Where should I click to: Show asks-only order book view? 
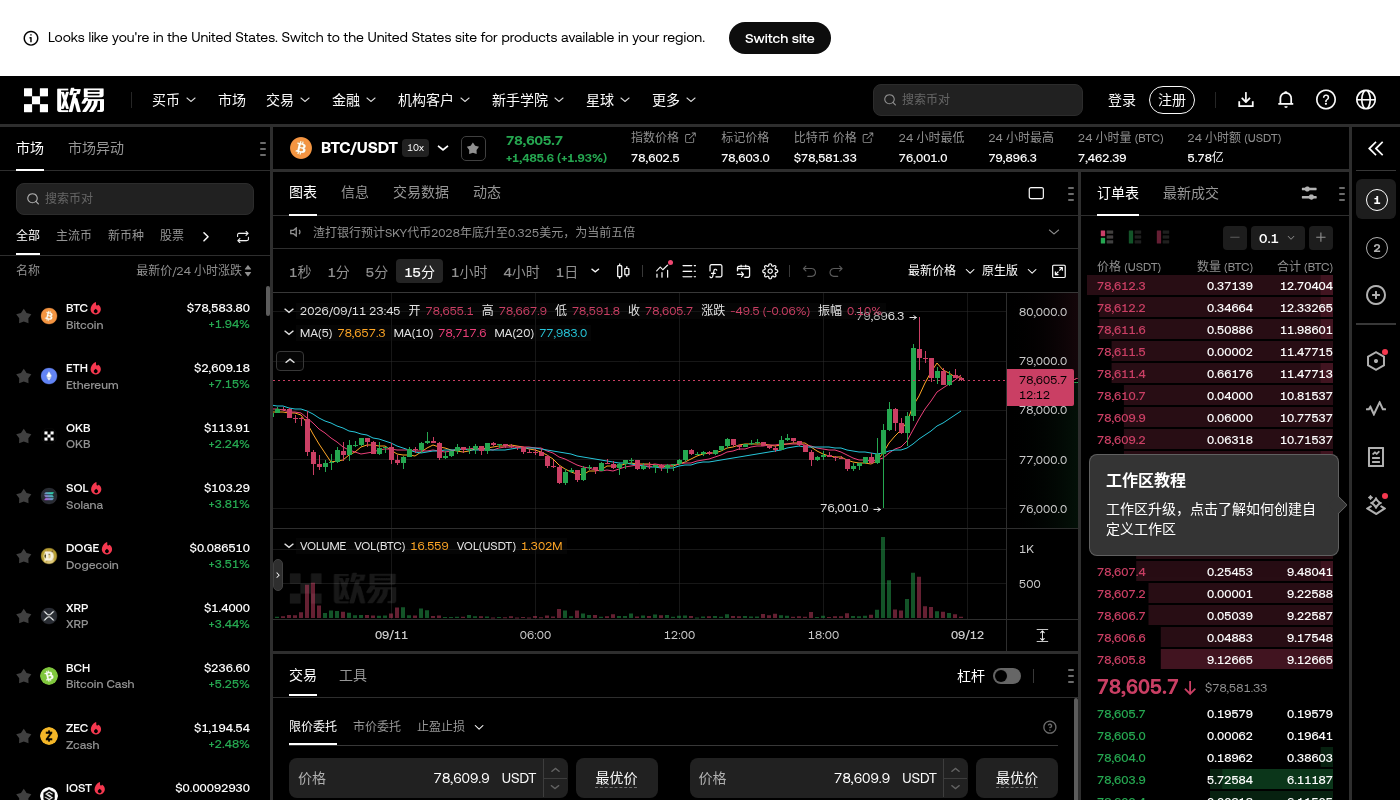coord(1163,237)
